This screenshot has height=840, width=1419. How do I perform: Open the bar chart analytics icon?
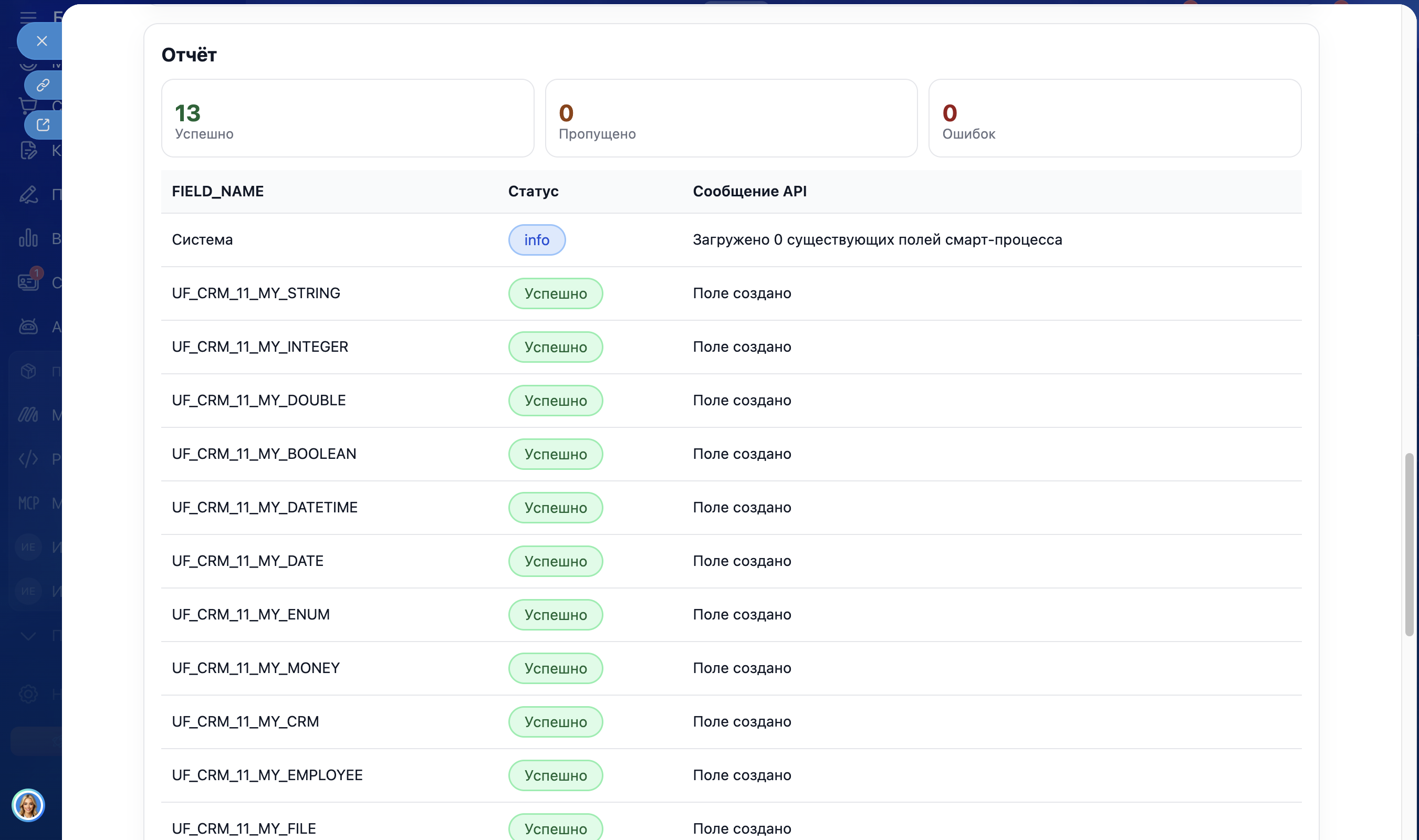pyautogui.click(x=28, y=238)
